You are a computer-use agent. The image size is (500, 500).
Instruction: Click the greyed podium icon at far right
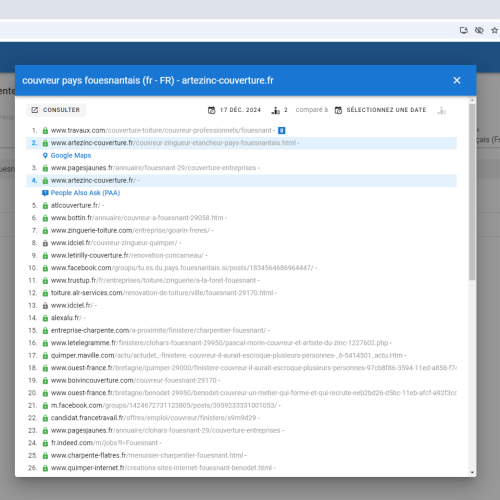[x=442, y=110]
